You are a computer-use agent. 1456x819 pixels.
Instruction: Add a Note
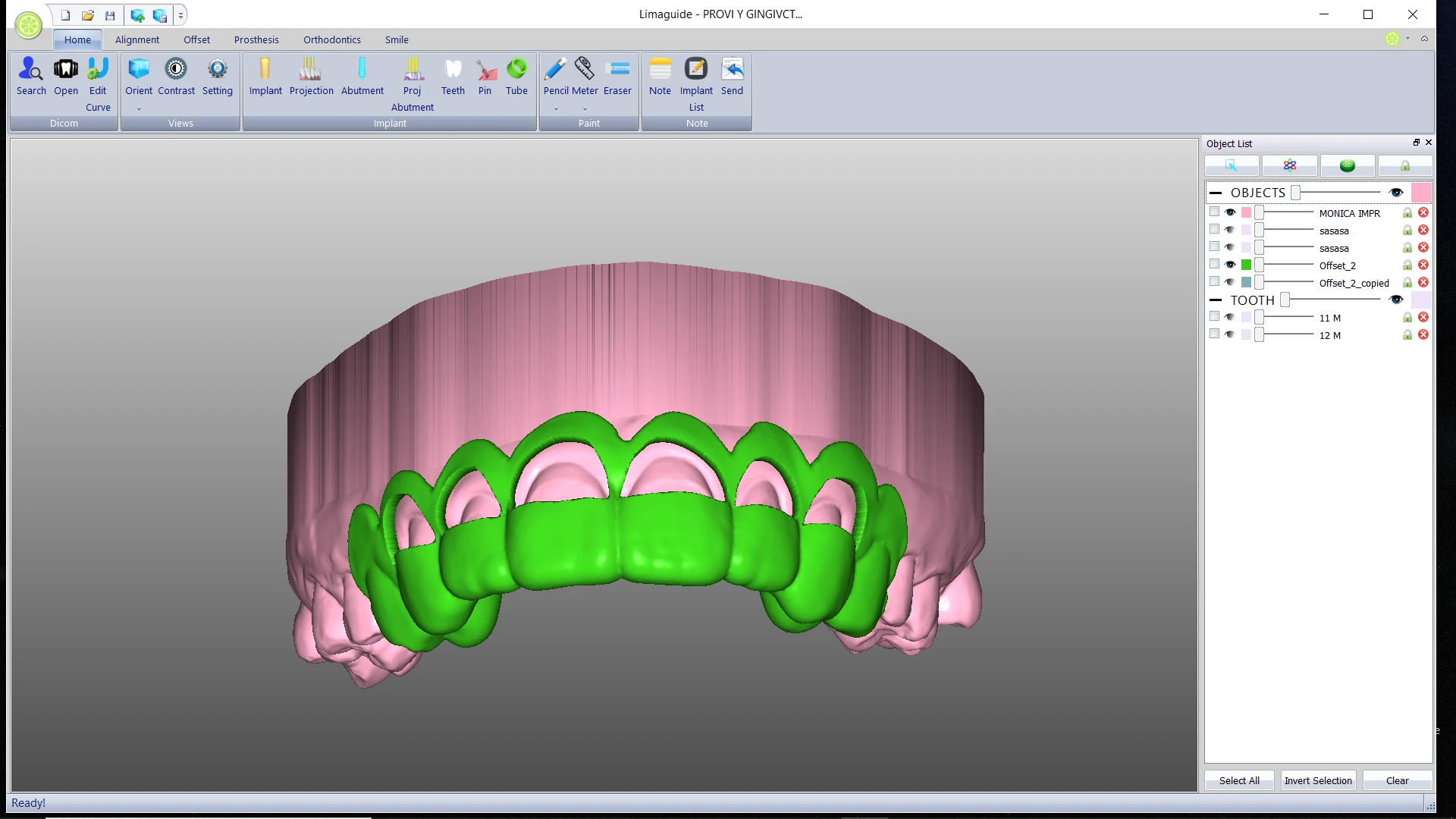(660, 76)
